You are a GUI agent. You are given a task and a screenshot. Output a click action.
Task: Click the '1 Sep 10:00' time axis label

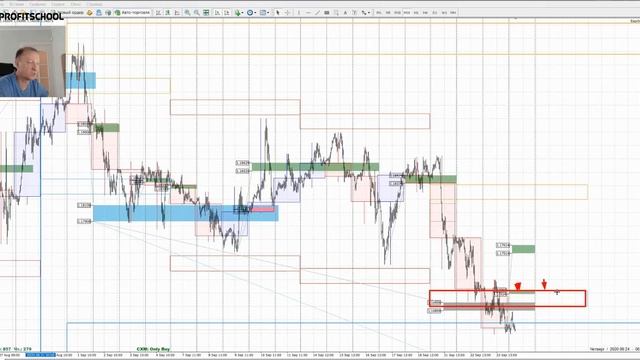pyautogui.click(x=87, y=355)
